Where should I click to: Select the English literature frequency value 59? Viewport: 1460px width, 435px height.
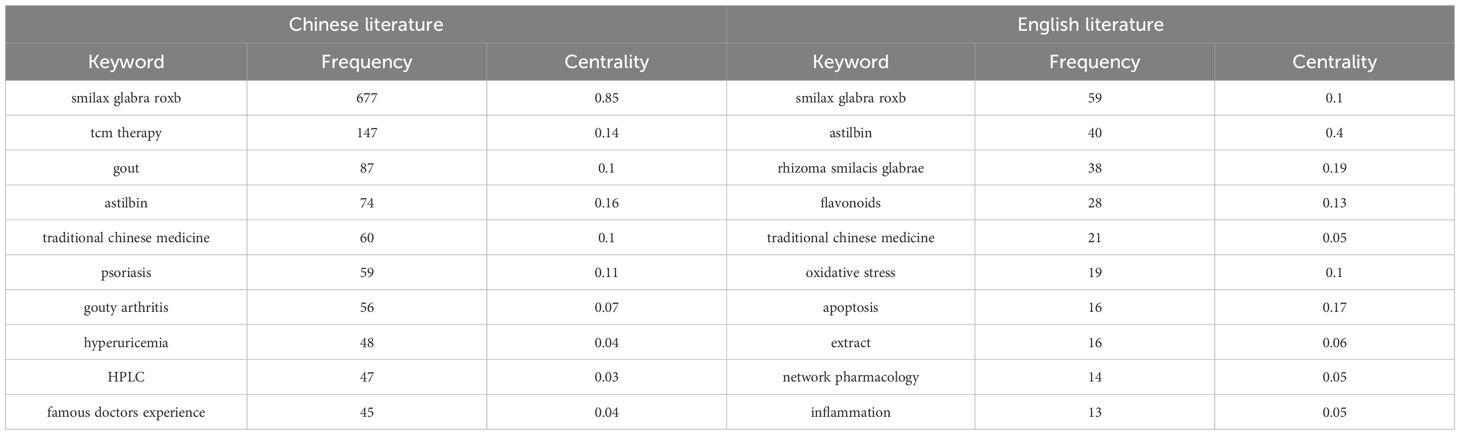pos(1094,98)
